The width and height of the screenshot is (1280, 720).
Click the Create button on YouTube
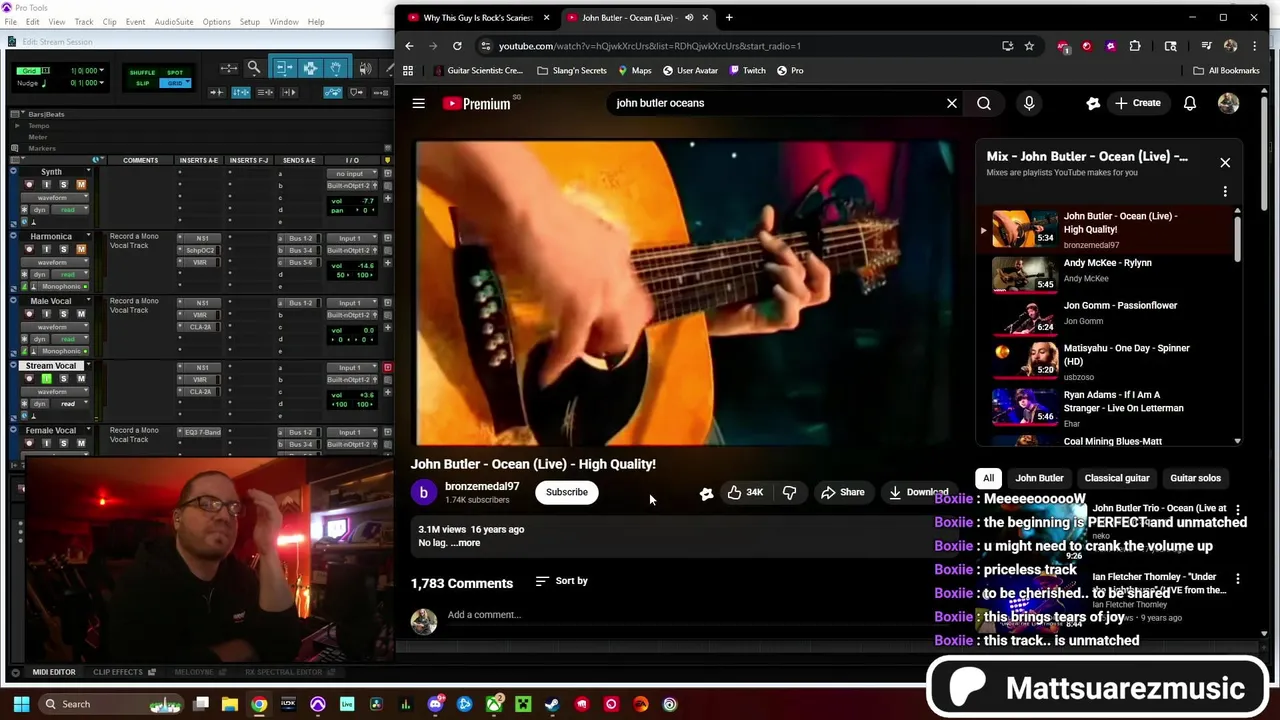tap(1138, 103)
